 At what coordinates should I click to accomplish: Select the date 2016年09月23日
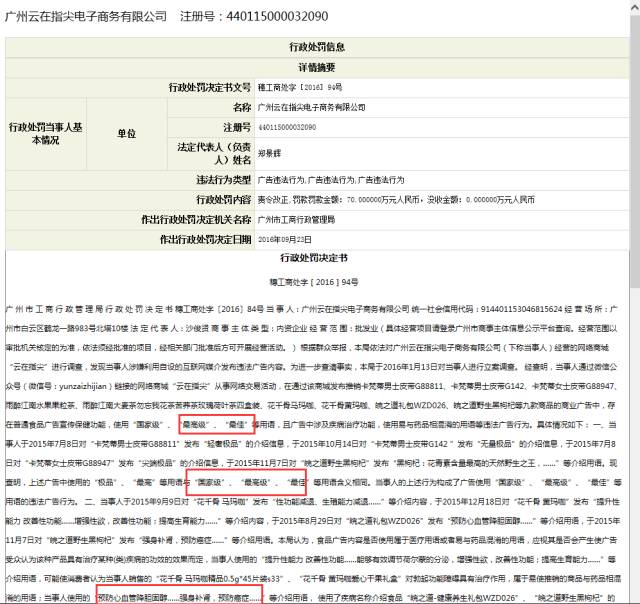285,240
